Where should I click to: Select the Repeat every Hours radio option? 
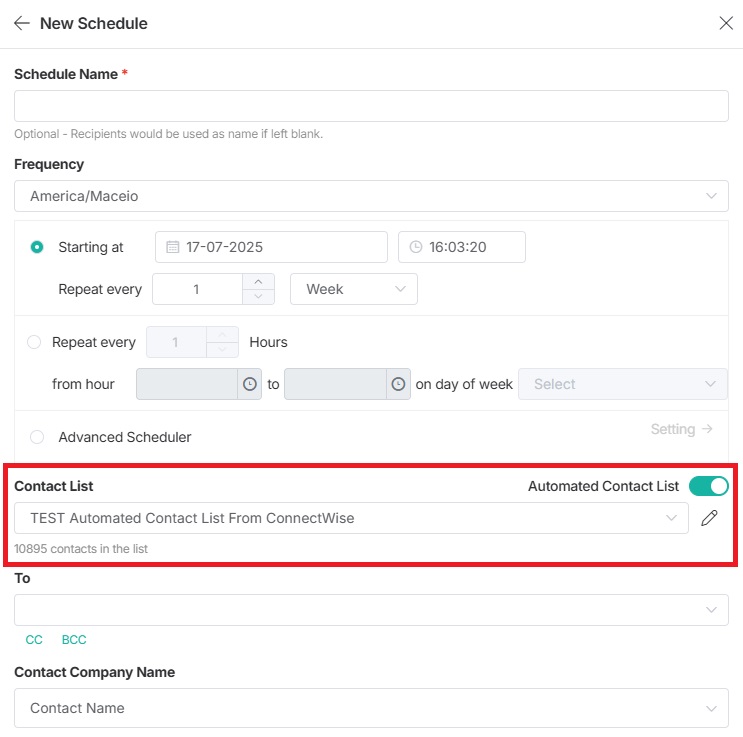point(34,342)
